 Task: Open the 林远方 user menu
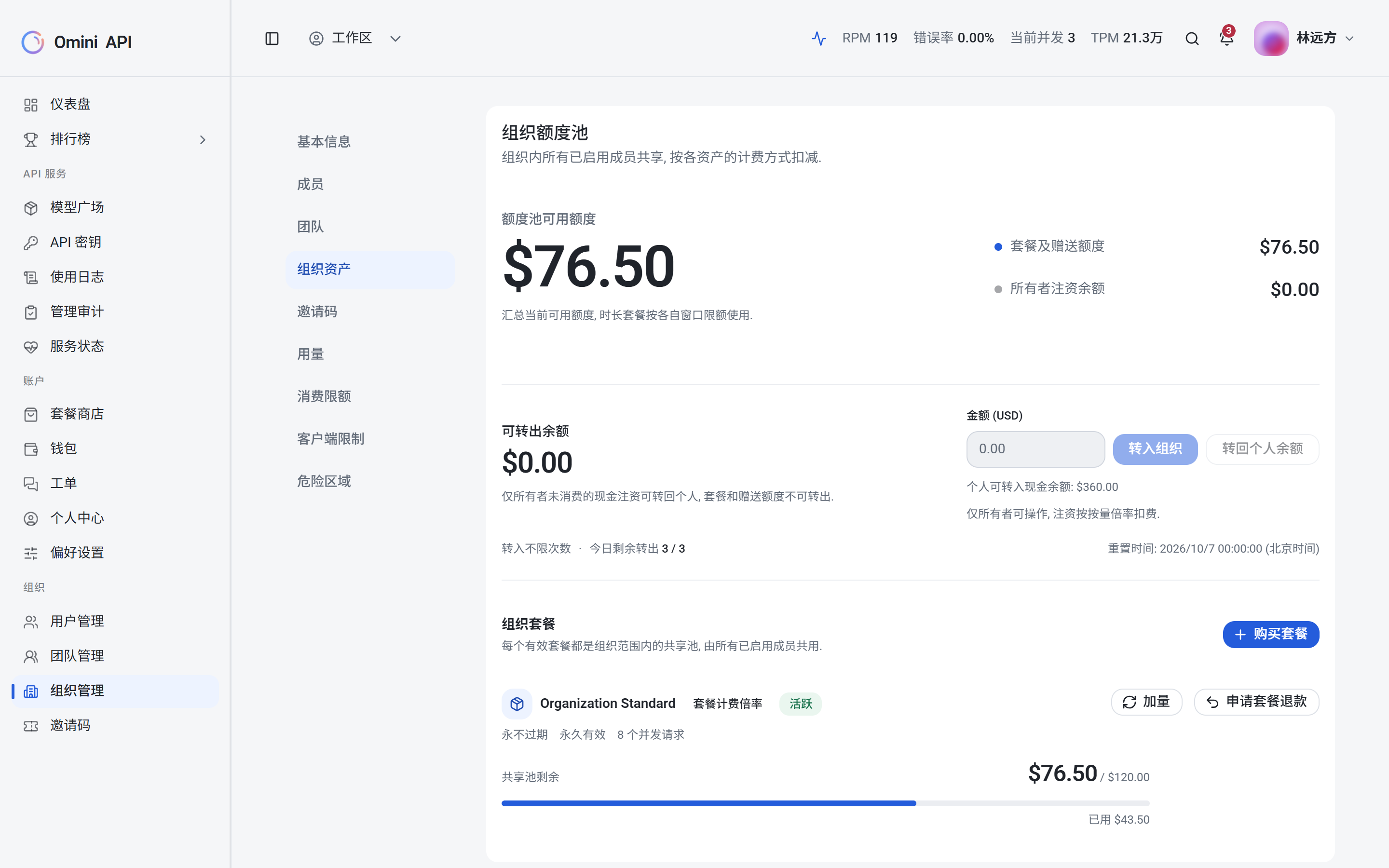tap(1304, 39)
